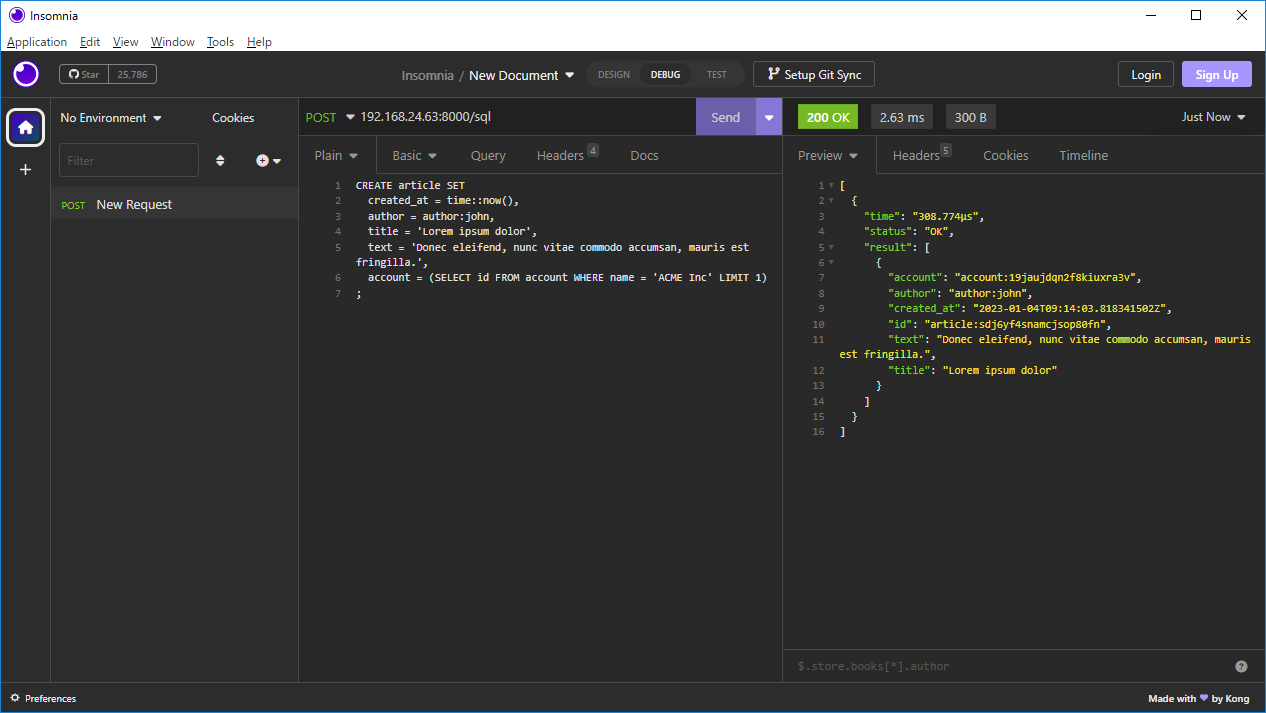1266x713 pixels.
Task: Open the Window menu
Action: 173,42
